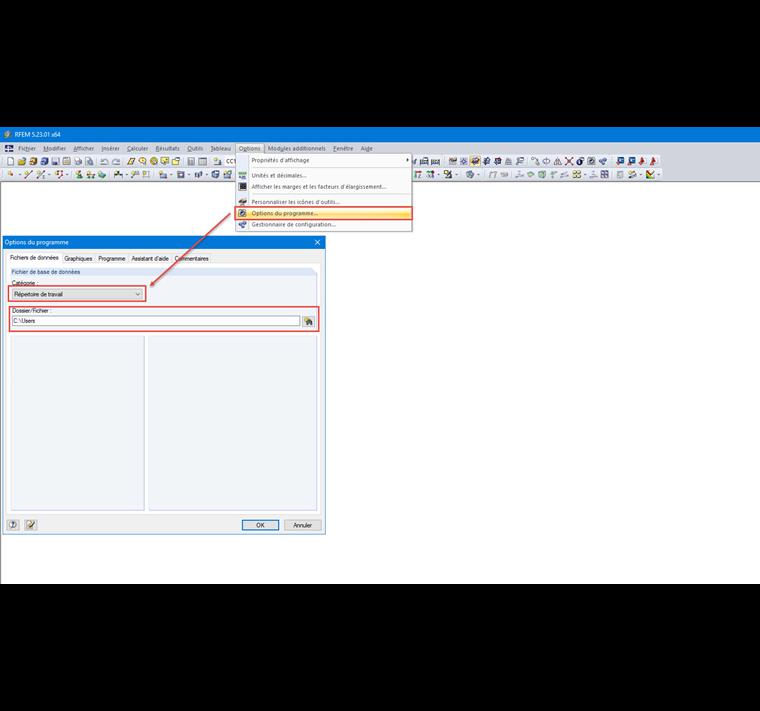760x711 pixels.
Task: Open the Modifier menu
Action: [54, 149]
